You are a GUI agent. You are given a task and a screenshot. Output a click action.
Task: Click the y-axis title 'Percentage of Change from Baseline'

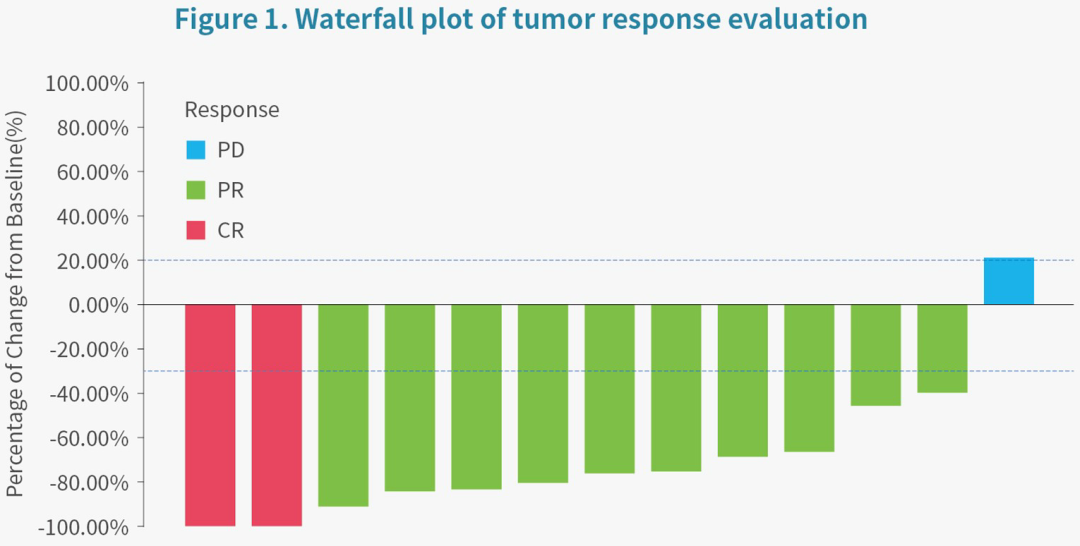pos(15,305)
